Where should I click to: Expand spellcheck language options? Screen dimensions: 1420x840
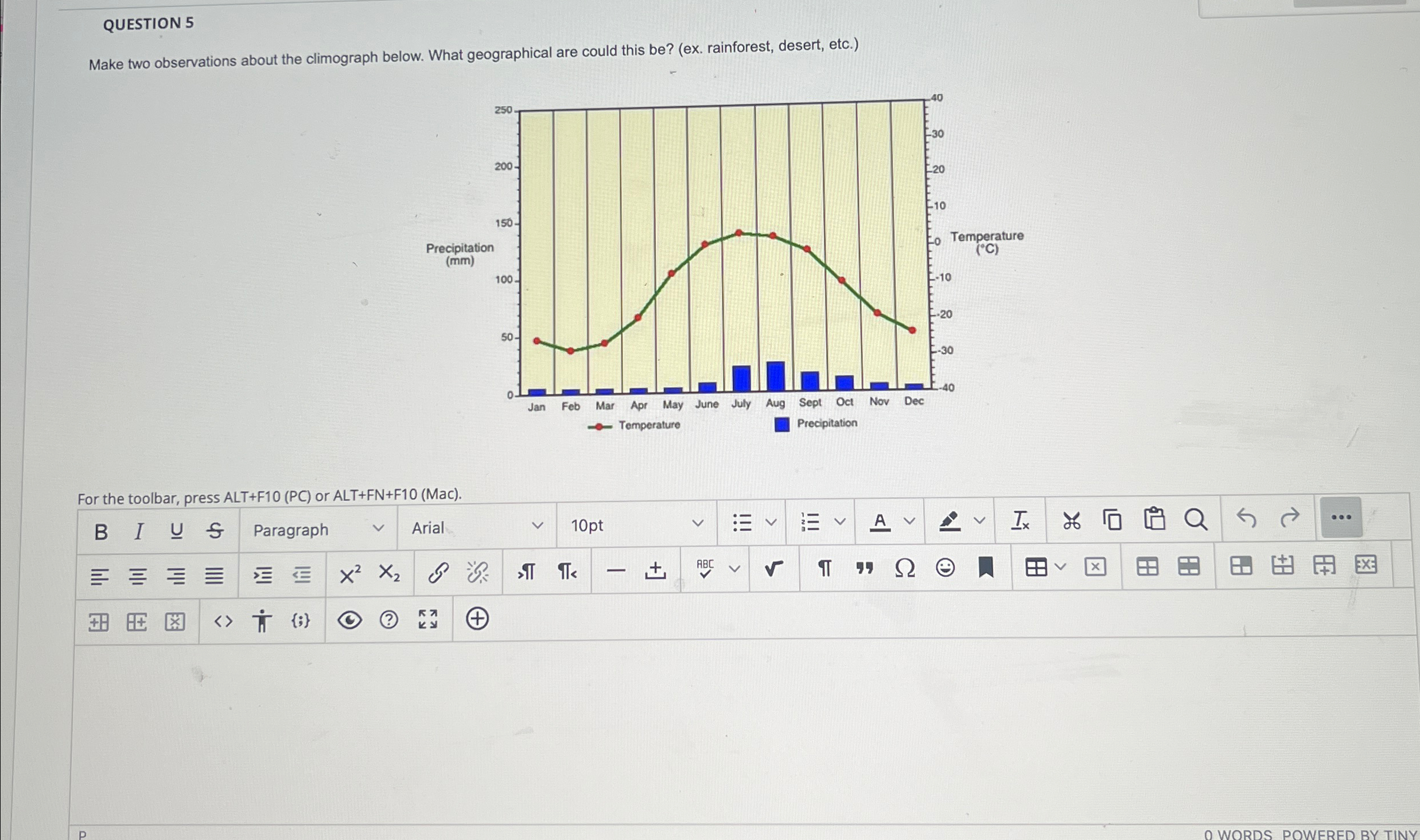[x=734, y=569]
